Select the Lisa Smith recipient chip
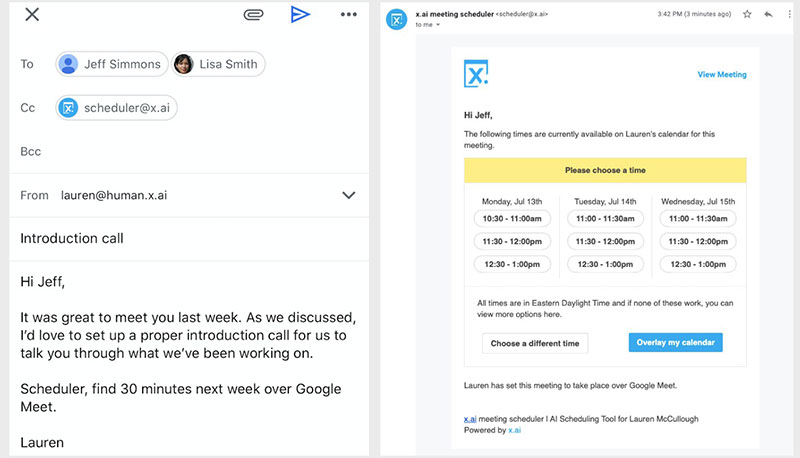The image size is (800, 458). coord(218,64)
